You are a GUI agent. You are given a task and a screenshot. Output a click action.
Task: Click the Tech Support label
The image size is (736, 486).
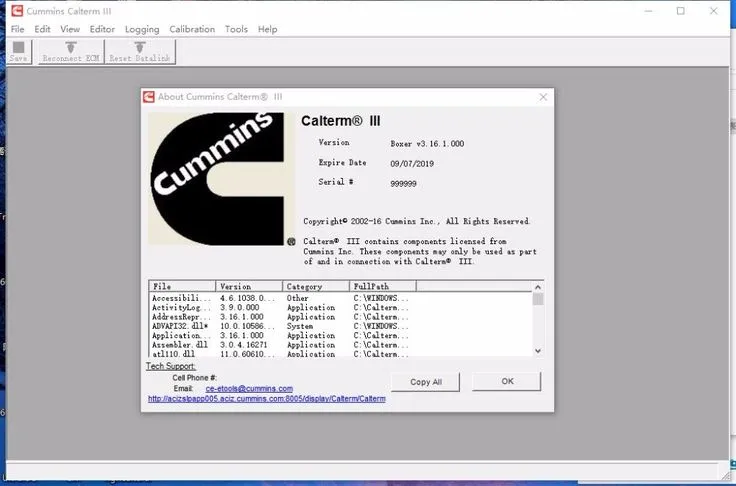pos(170,366)
